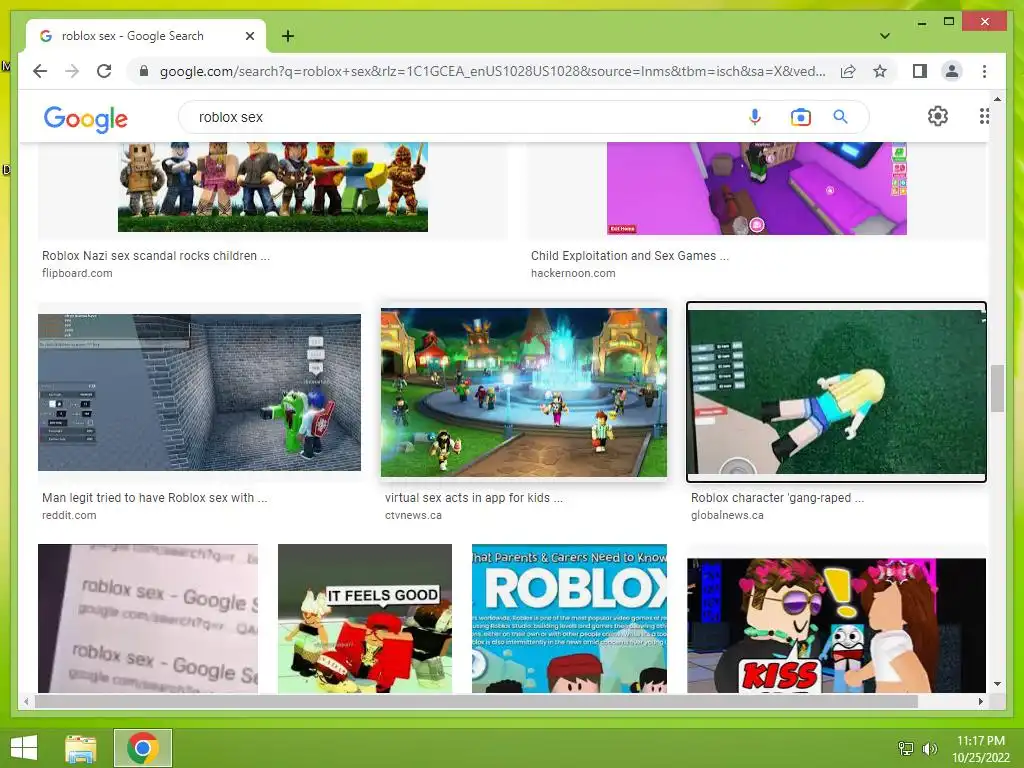Viewport: 1024px width, 768px height.
Task: Click the vertical scrollbar up arrow
Action: [997, 99]
